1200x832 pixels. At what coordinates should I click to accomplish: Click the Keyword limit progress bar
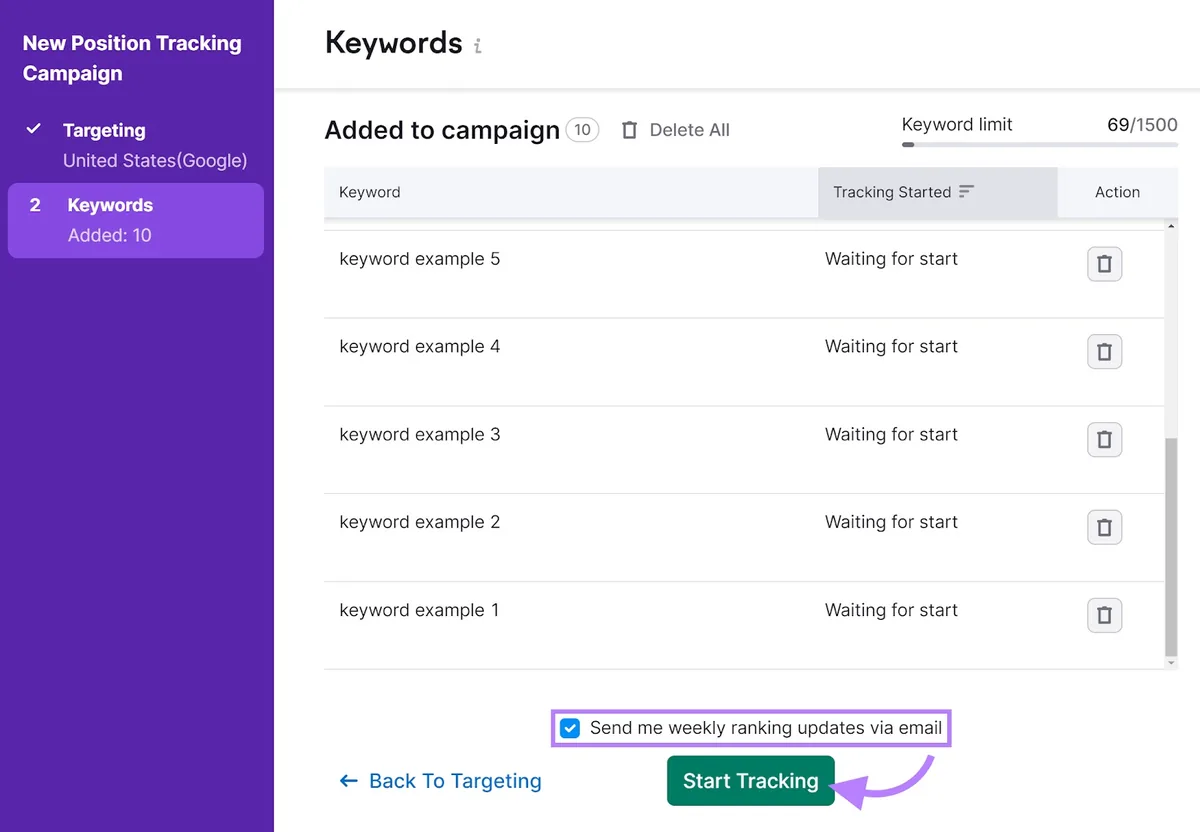pos(1039,145)
